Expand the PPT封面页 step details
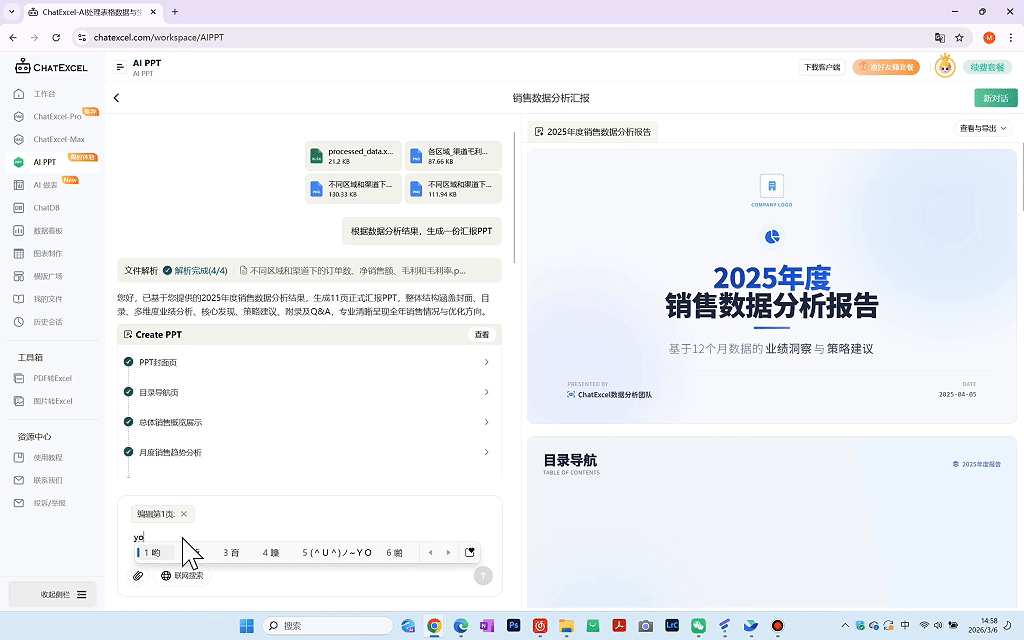1024x640 pixels. (487, 362)
